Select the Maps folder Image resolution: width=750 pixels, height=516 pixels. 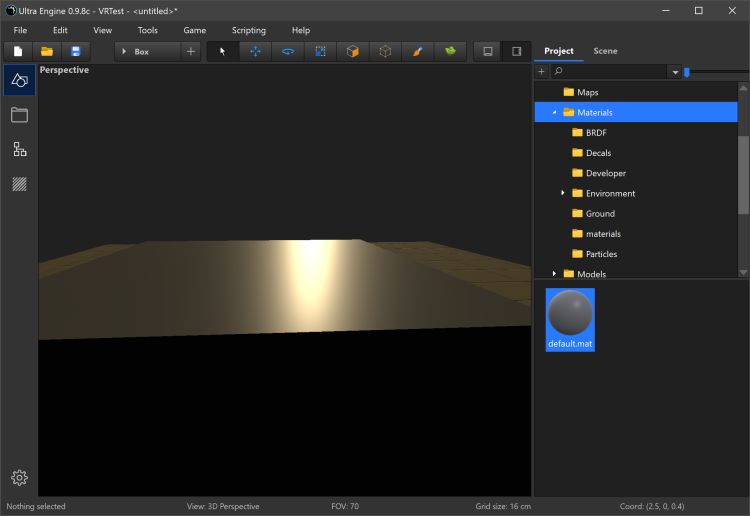tap(581, 92)
